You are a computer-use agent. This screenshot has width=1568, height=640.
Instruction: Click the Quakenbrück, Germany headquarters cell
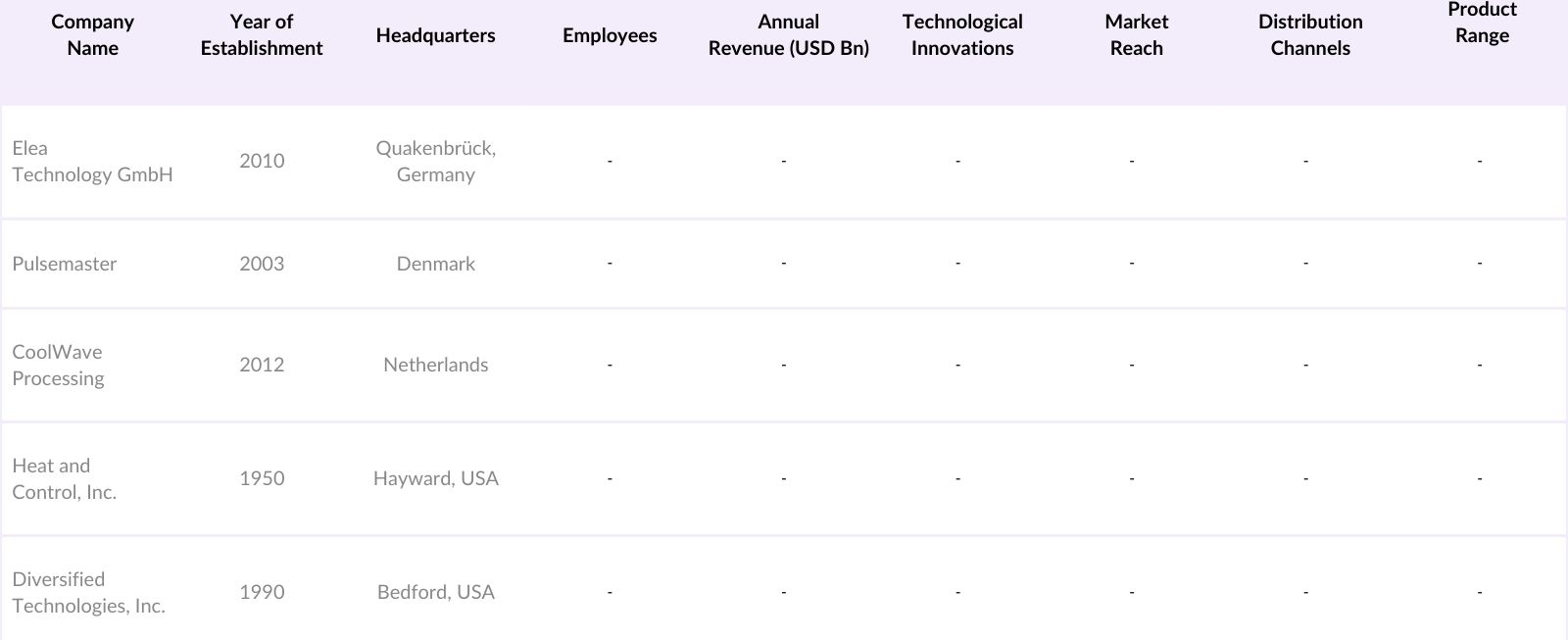[435, 161]
